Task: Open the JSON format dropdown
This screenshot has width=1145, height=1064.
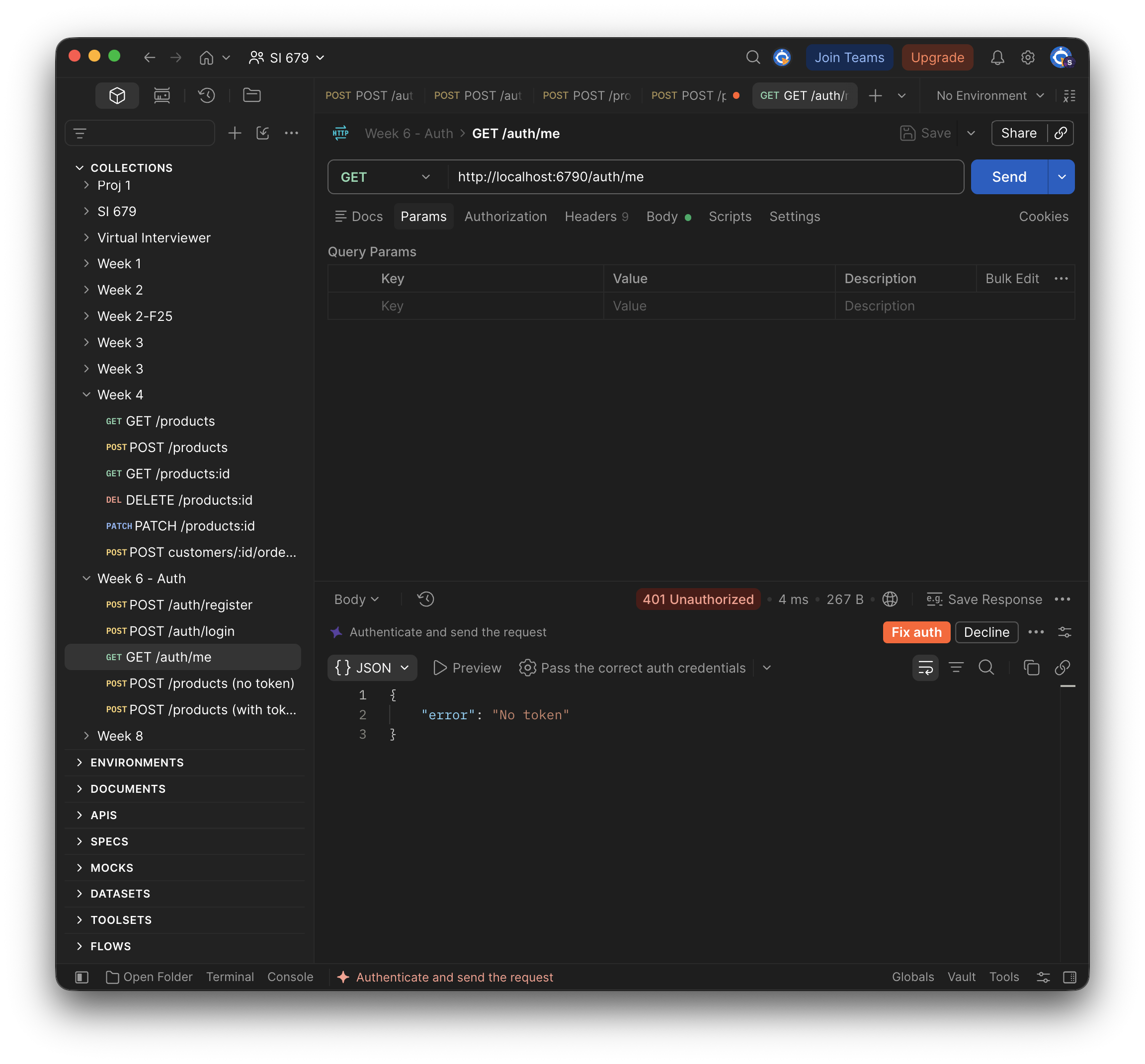Action: point(372,668)
